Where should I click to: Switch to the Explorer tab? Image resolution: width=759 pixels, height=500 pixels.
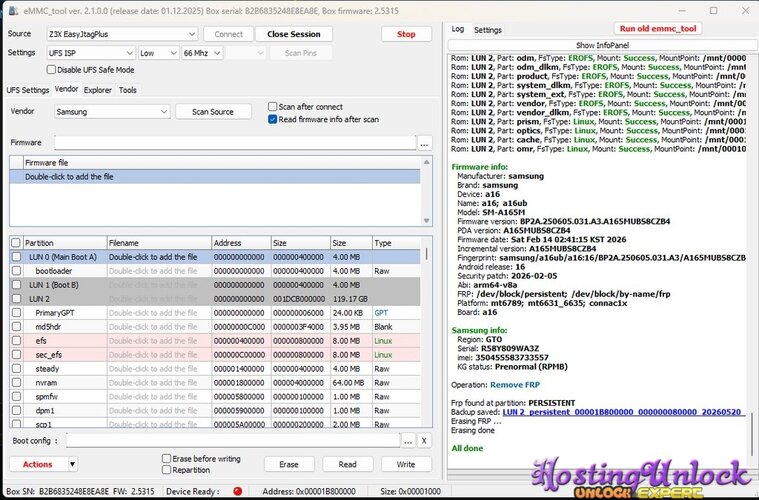click(x=98, y=90)
